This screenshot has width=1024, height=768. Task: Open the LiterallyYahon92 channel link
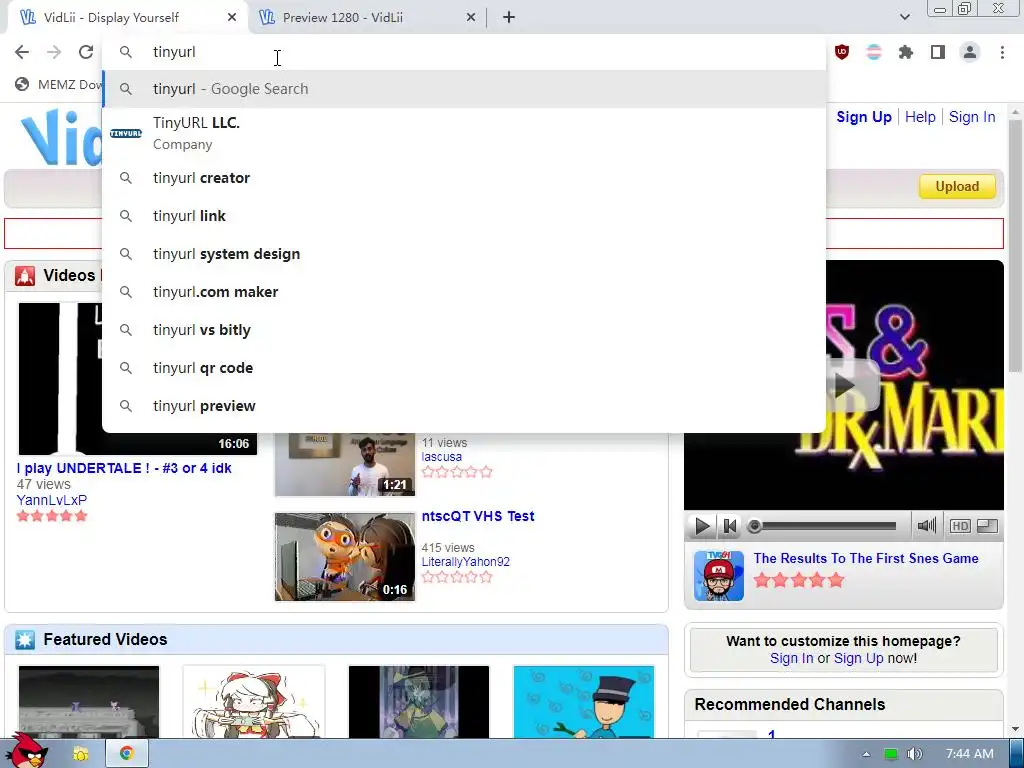pos(466,562)
